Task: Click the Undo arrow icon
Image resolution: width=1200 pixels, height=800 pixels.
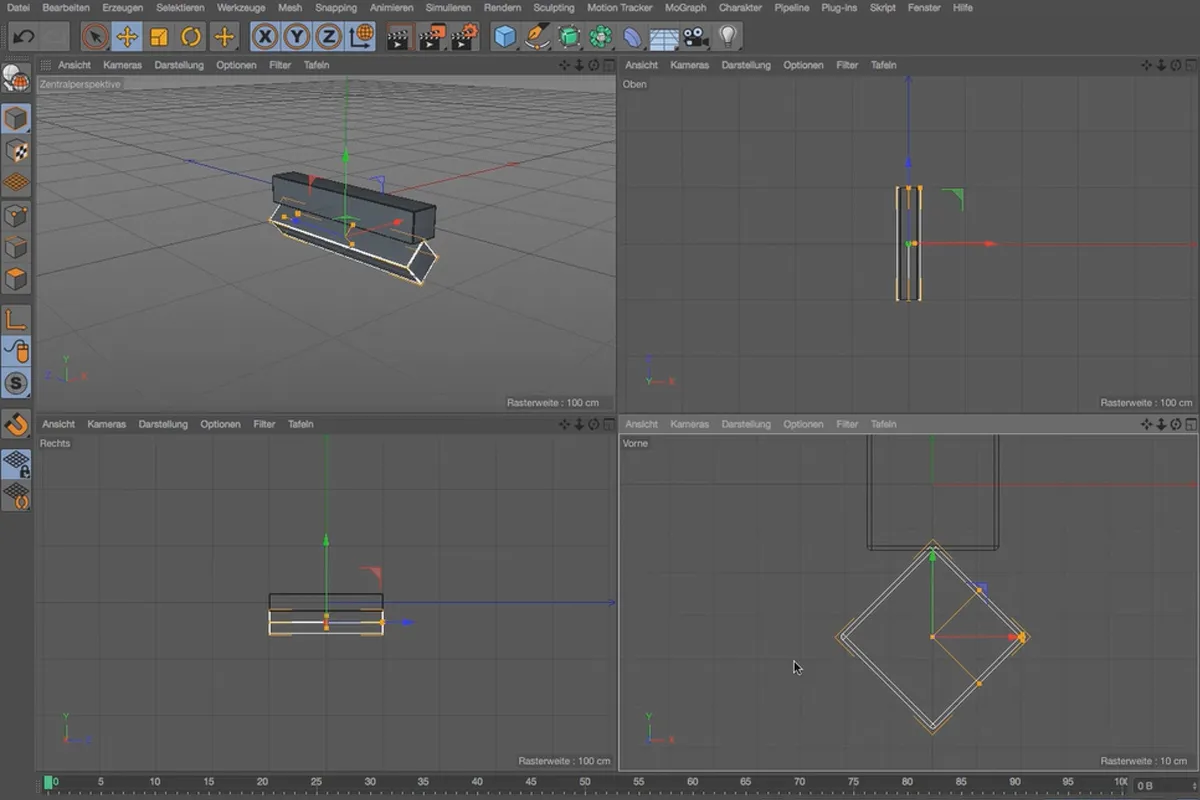Action: (x=25, y=38)
